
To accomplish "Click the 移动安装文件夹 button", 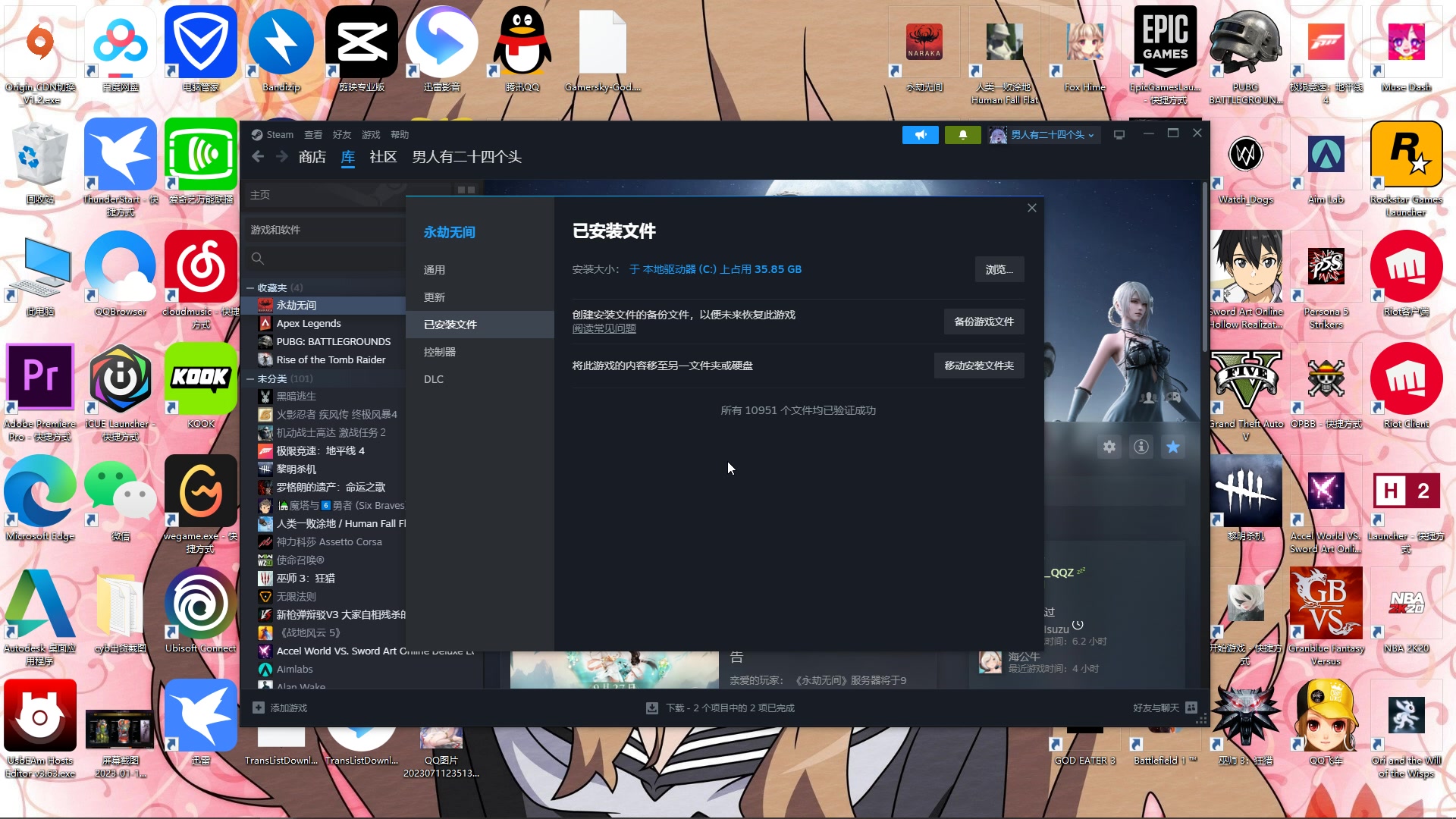I will (979, 366).
